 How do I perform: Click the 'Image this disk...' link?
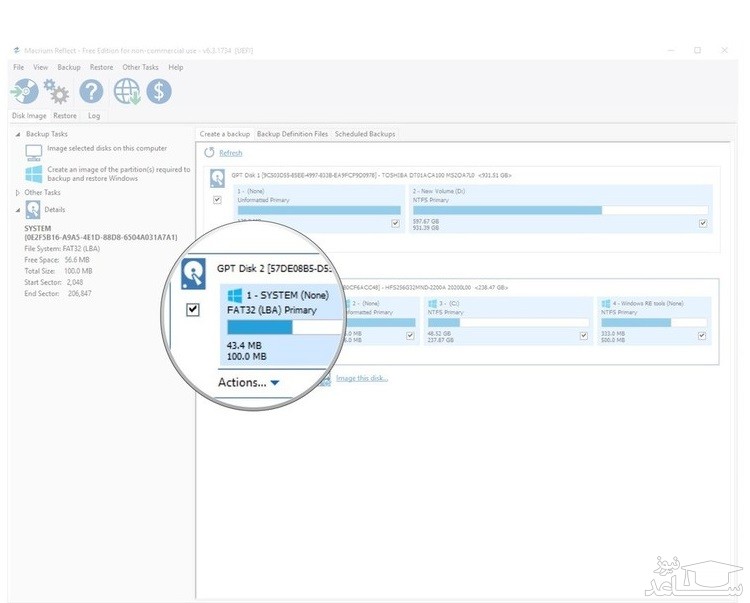coord(361,378)
